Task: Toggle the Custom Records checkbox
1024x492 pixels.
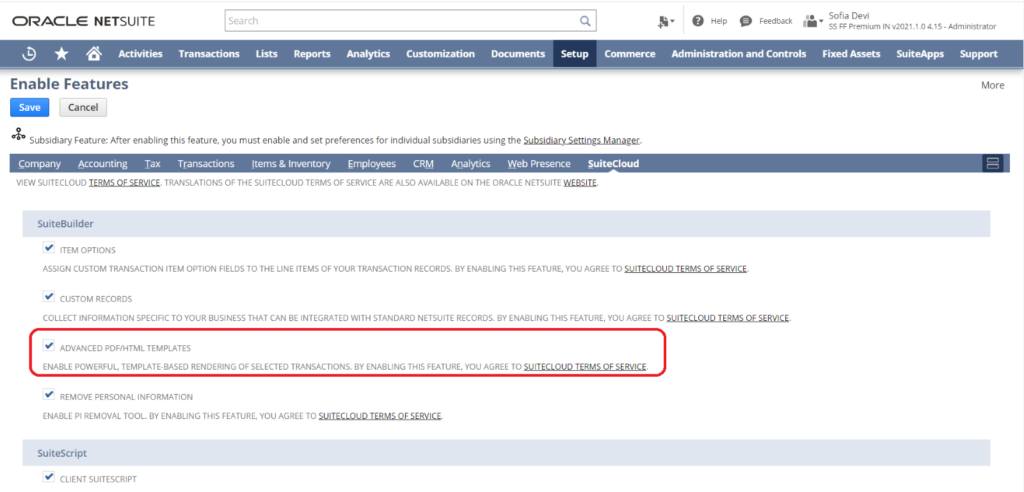Action: [49, 297]
